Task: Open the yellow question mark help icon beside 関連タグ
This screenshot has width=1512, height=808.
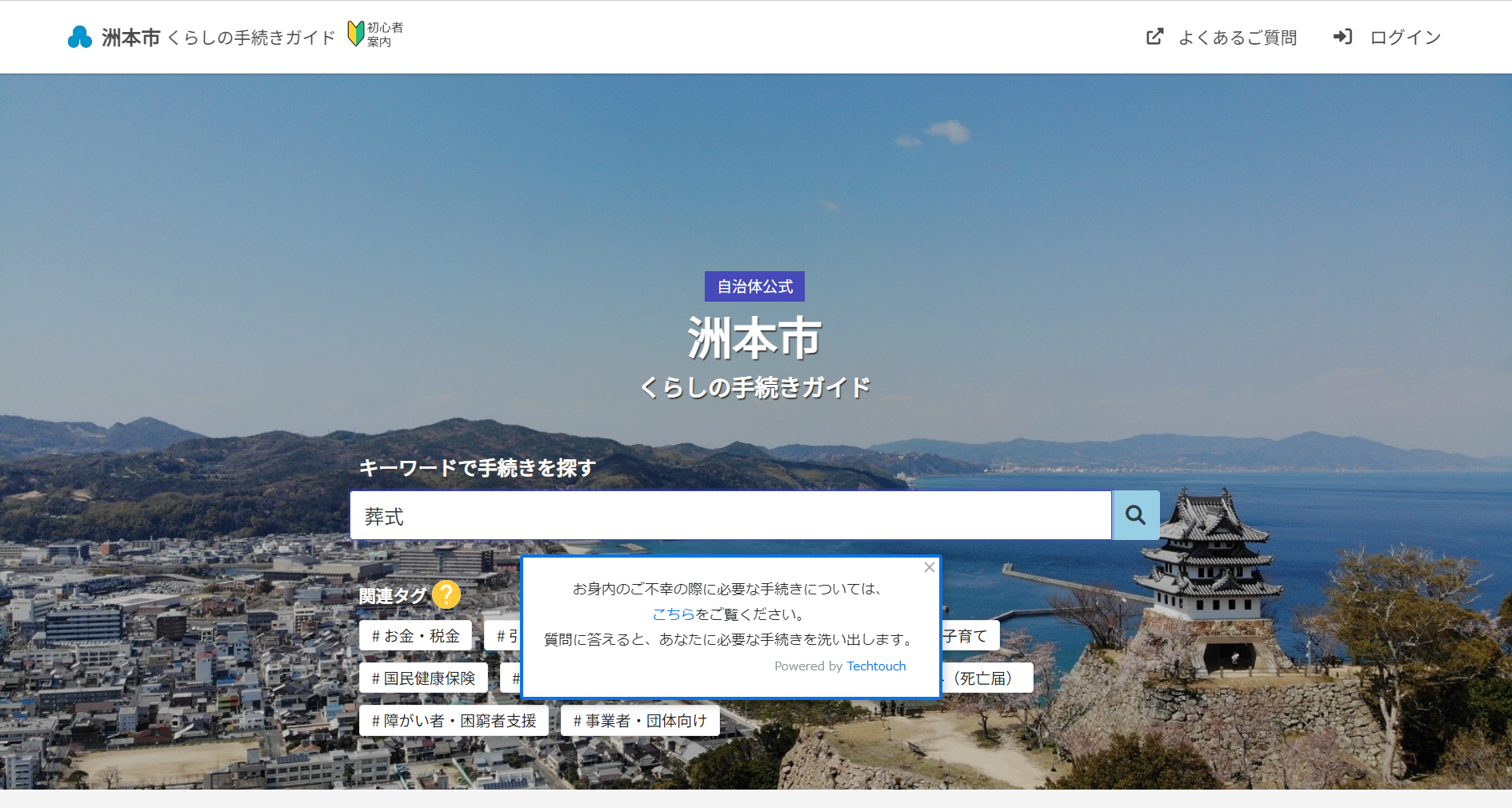Action: 446,594
